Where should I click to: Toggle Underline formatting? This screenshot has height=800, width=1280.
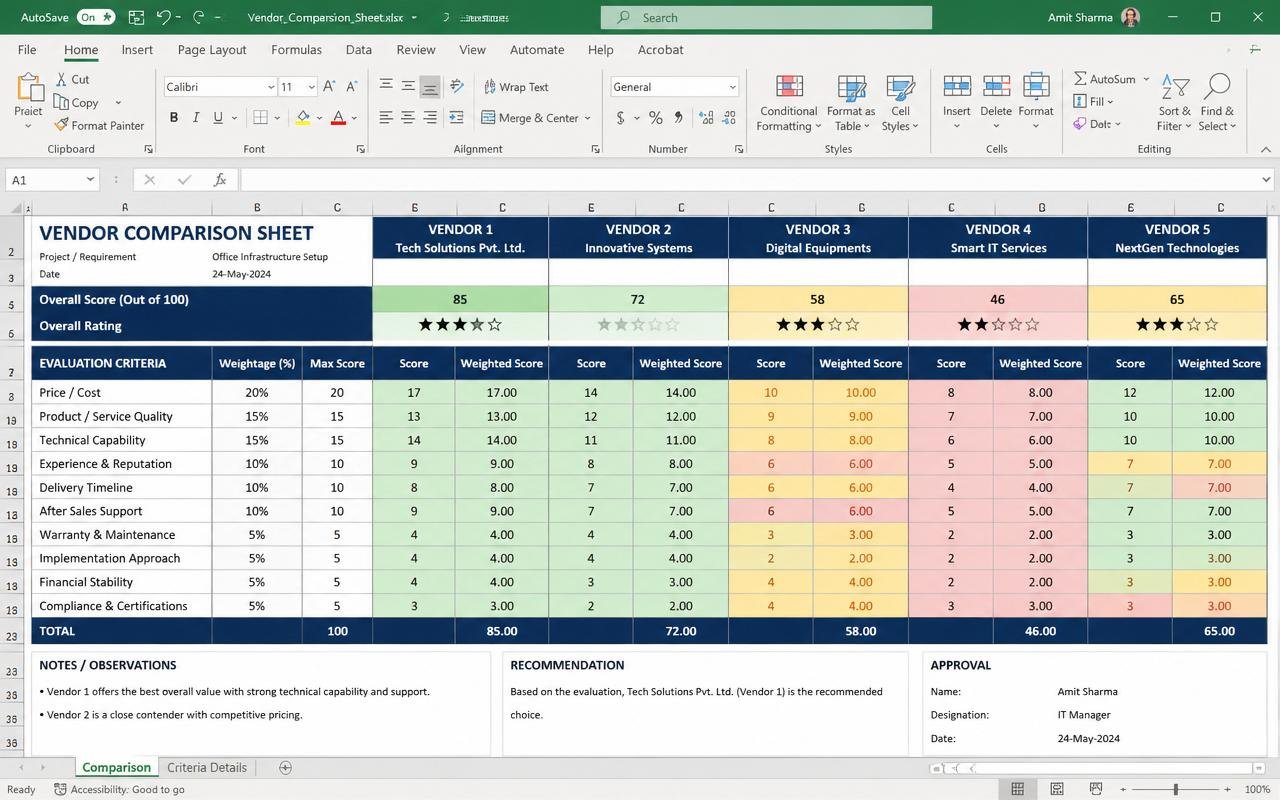click(218, 118)
